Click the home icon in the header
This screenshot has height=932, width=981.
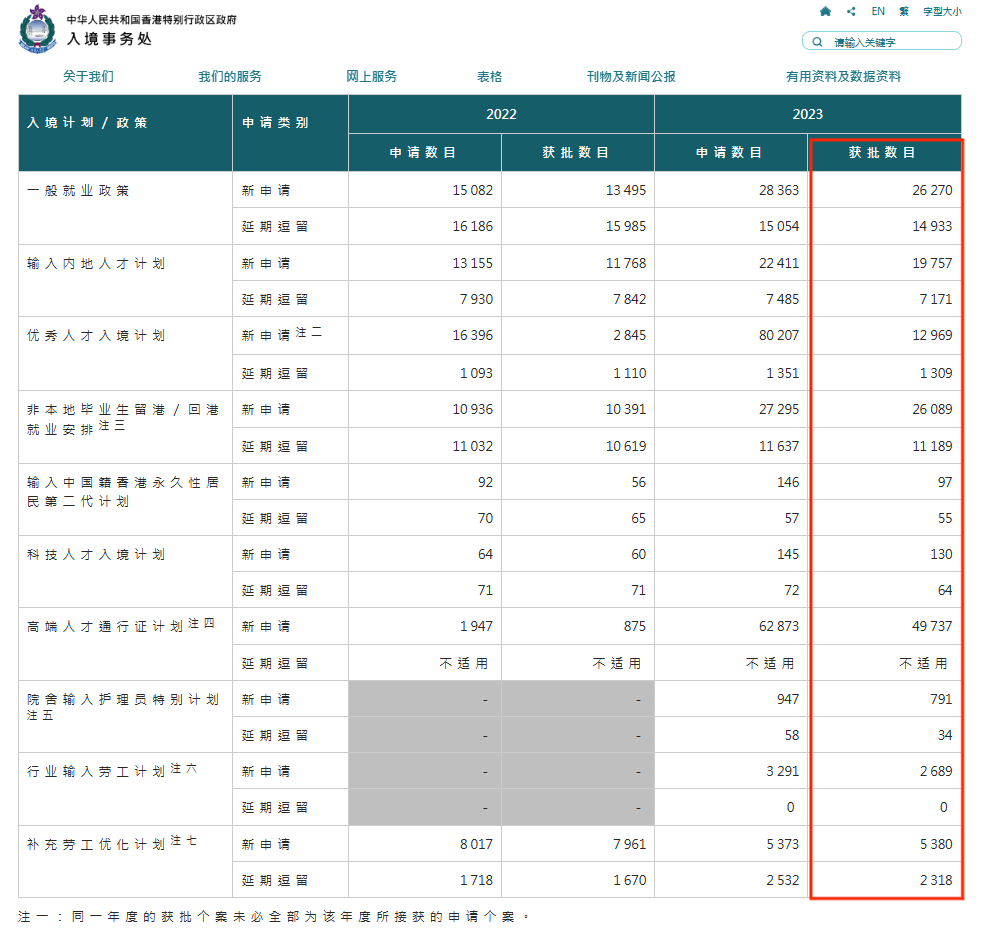click(x=825, y=11)
